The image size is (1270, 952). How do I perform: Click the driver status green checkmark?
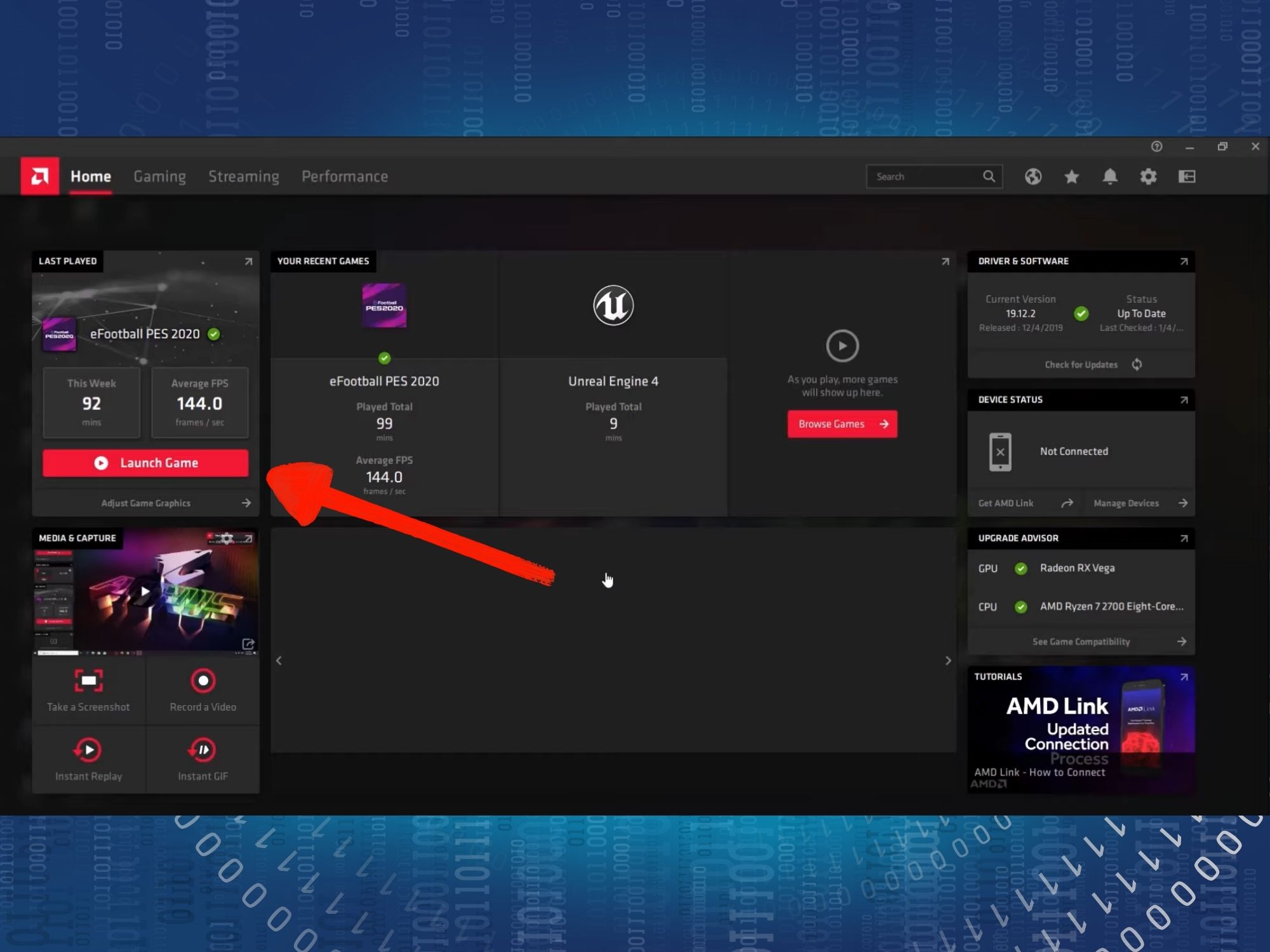pos(1081,314)
